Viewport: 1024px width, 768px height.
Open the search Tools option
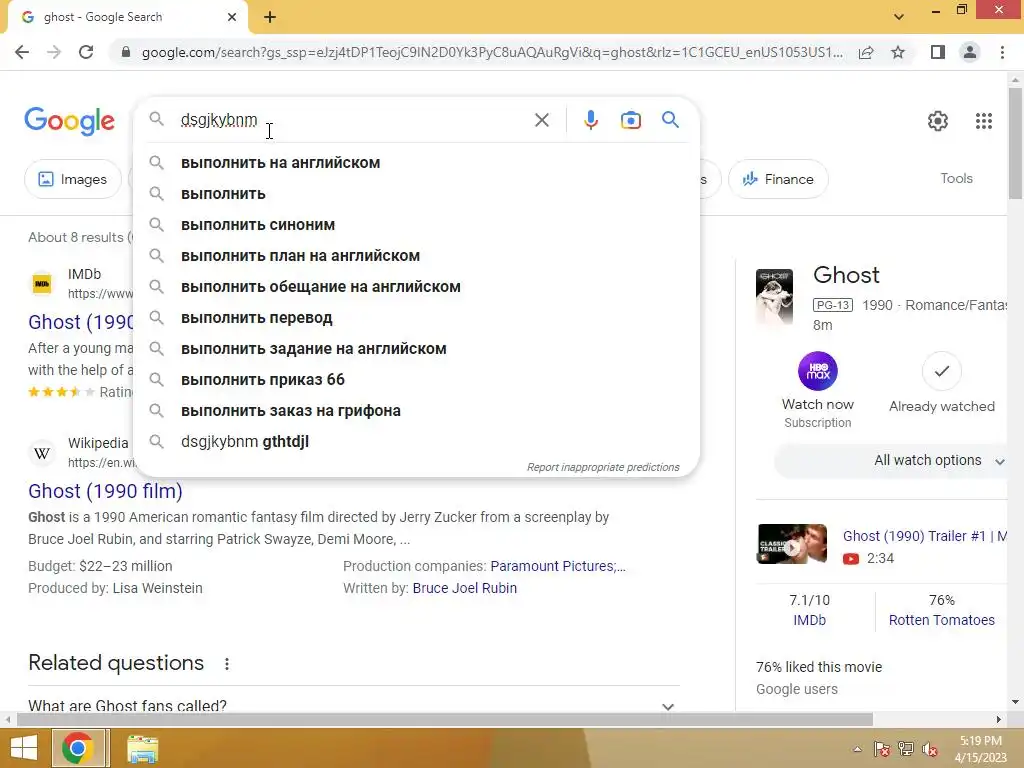[x=956, y=178]
